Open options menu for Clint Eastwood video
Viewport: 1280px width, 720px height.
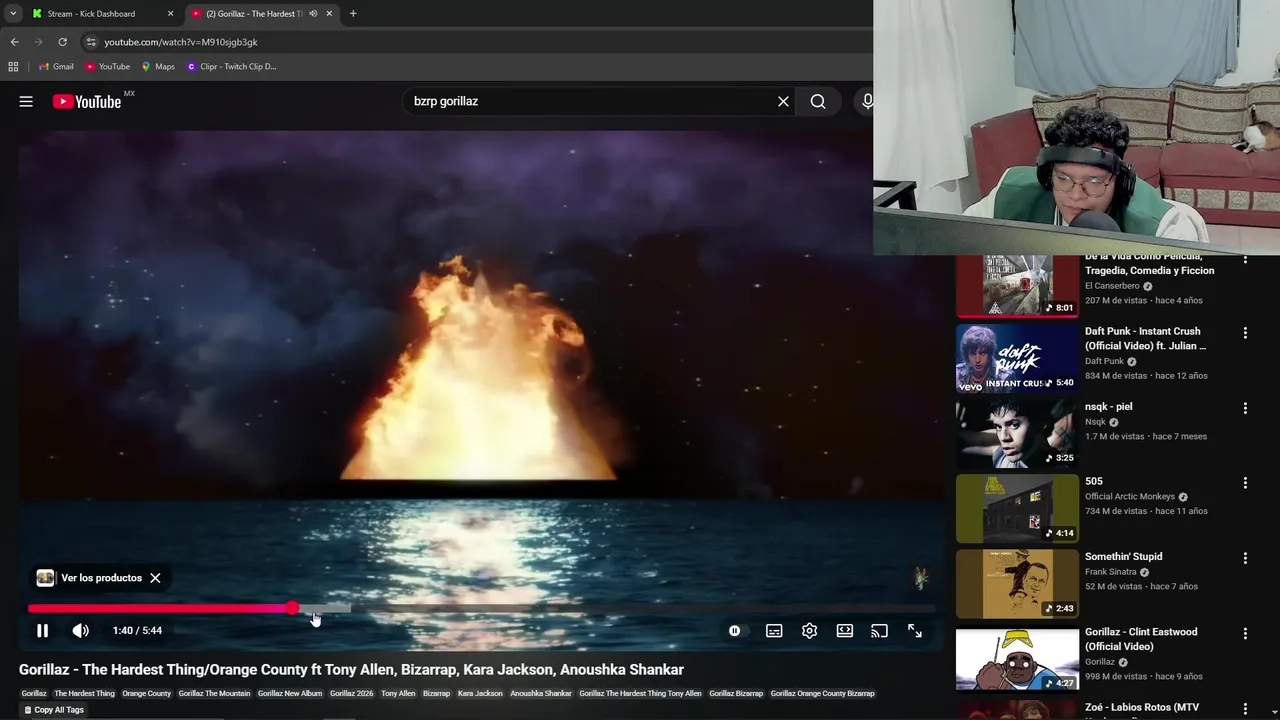[x=1245, y=633]
